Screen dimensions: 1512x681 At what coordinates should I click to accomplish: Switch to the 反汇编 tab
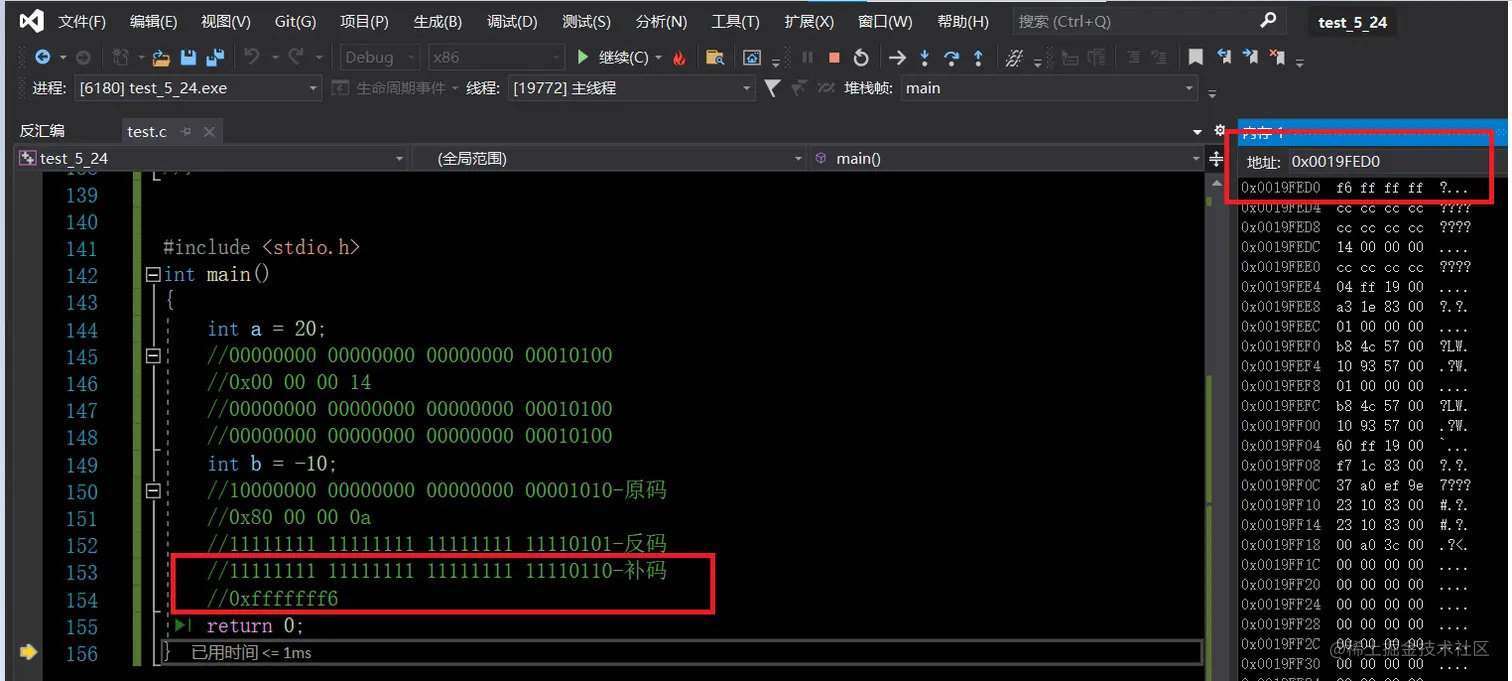coord(42,131)
